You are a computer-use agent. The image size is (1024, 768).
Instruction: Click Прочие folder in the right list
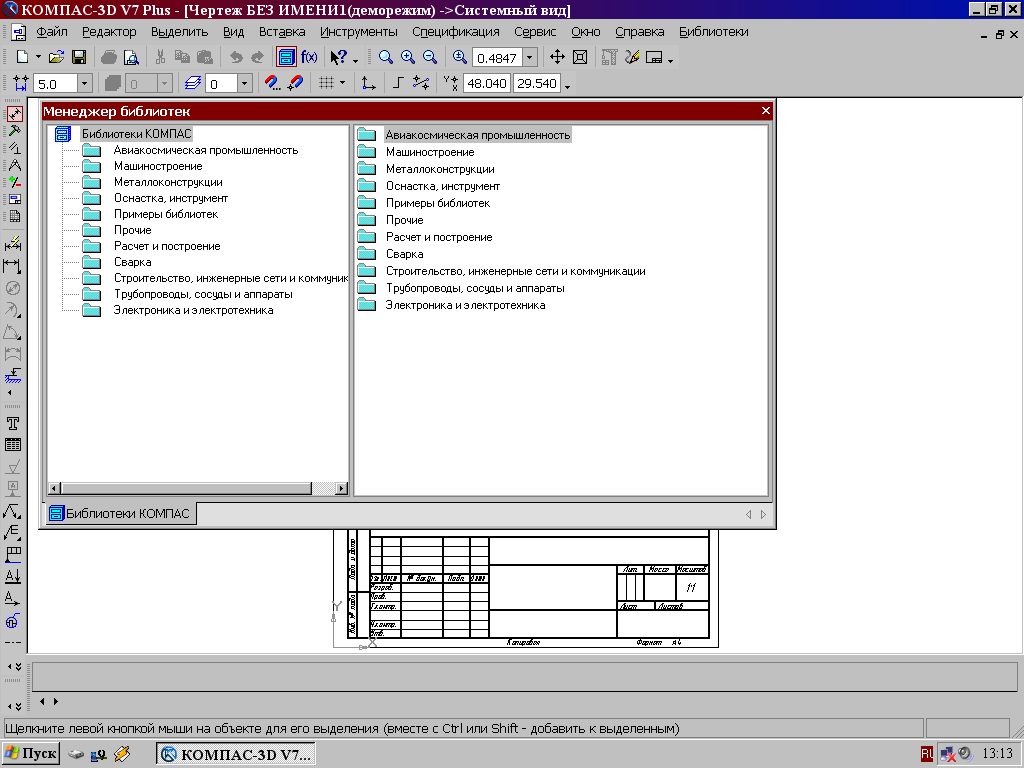coord(404,220)
